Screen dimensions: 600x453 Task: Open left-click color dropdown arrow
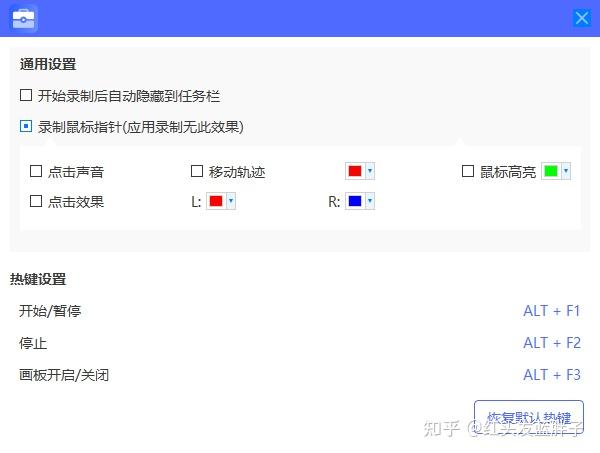coord(230,201)
